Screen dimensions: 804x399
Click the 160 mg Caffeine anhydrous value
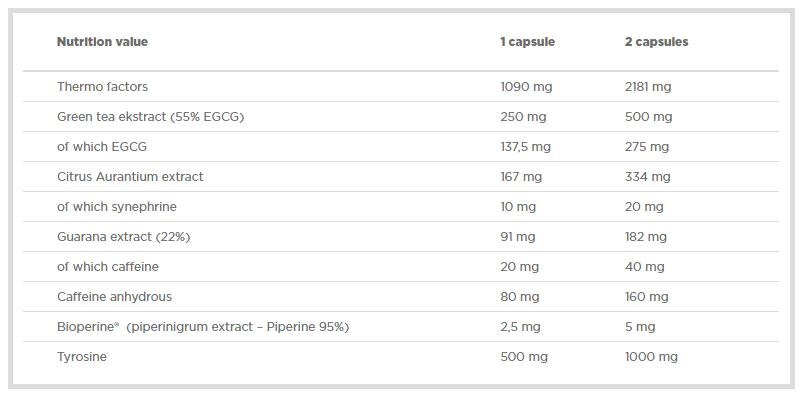647,297
